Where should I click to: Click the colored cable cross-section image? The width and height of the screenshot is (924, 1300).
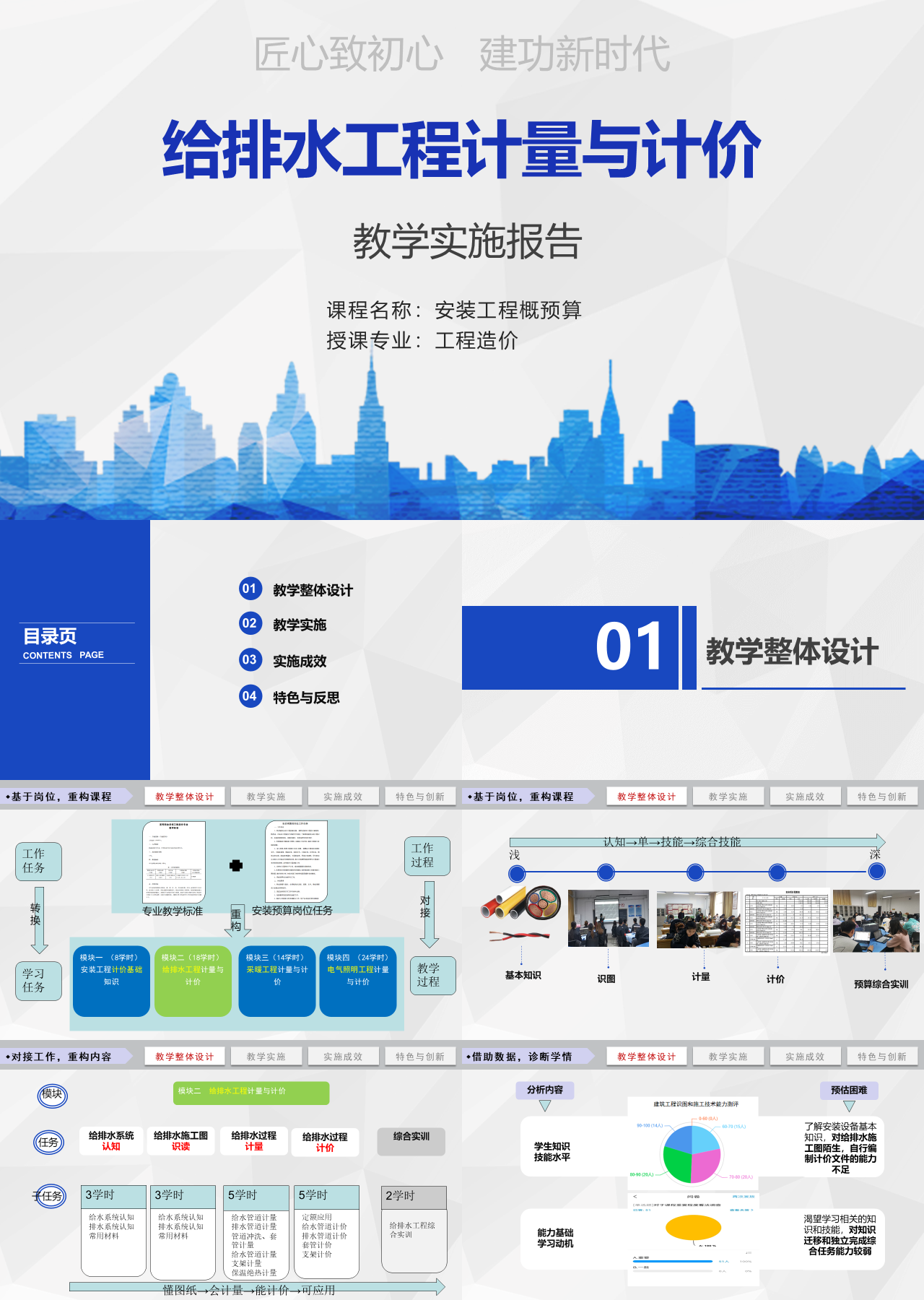click(543, 903)
